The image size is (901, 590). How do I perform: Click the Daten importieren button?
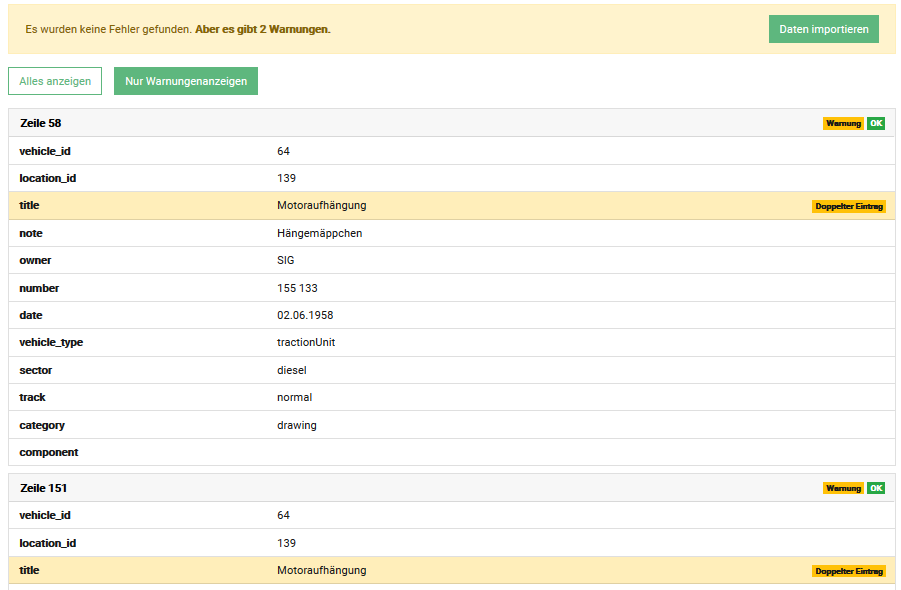pyautogui.click(x=823, y=29)
